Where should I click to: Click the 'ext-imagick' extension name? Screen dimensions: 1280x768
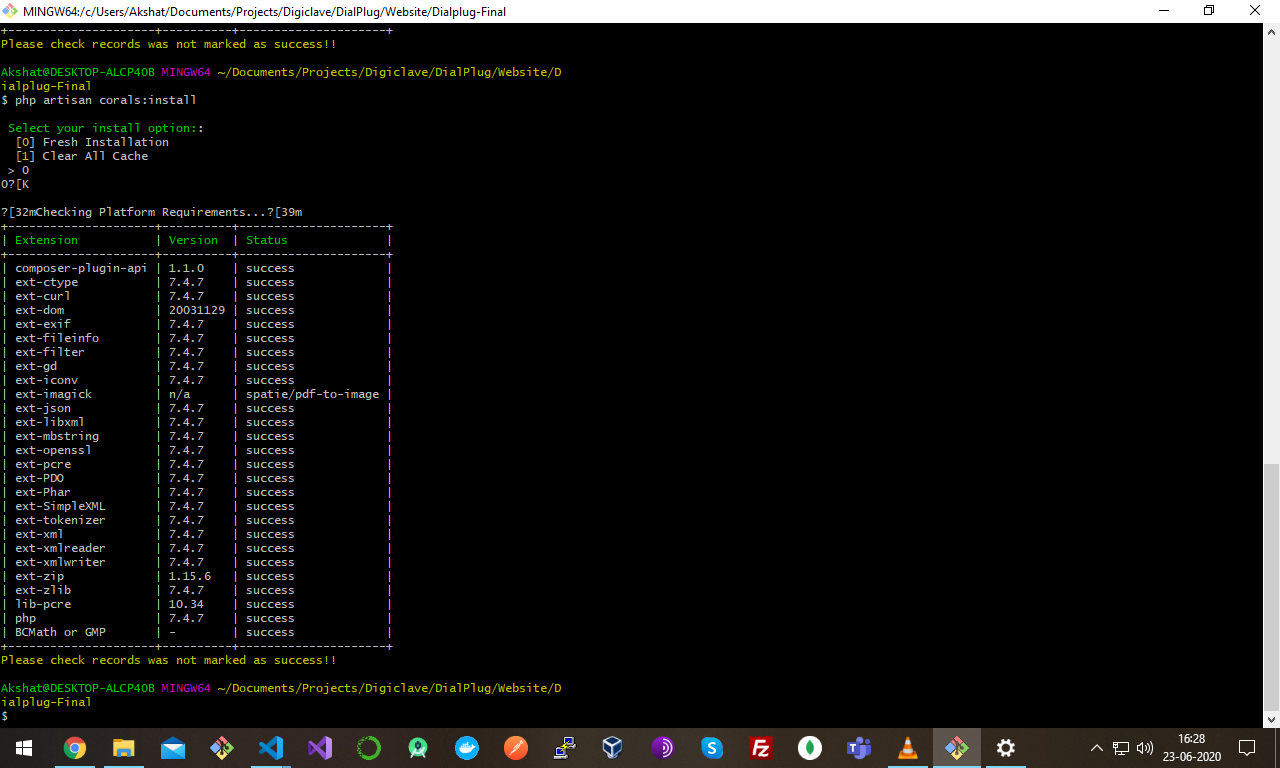click(53, 394)
